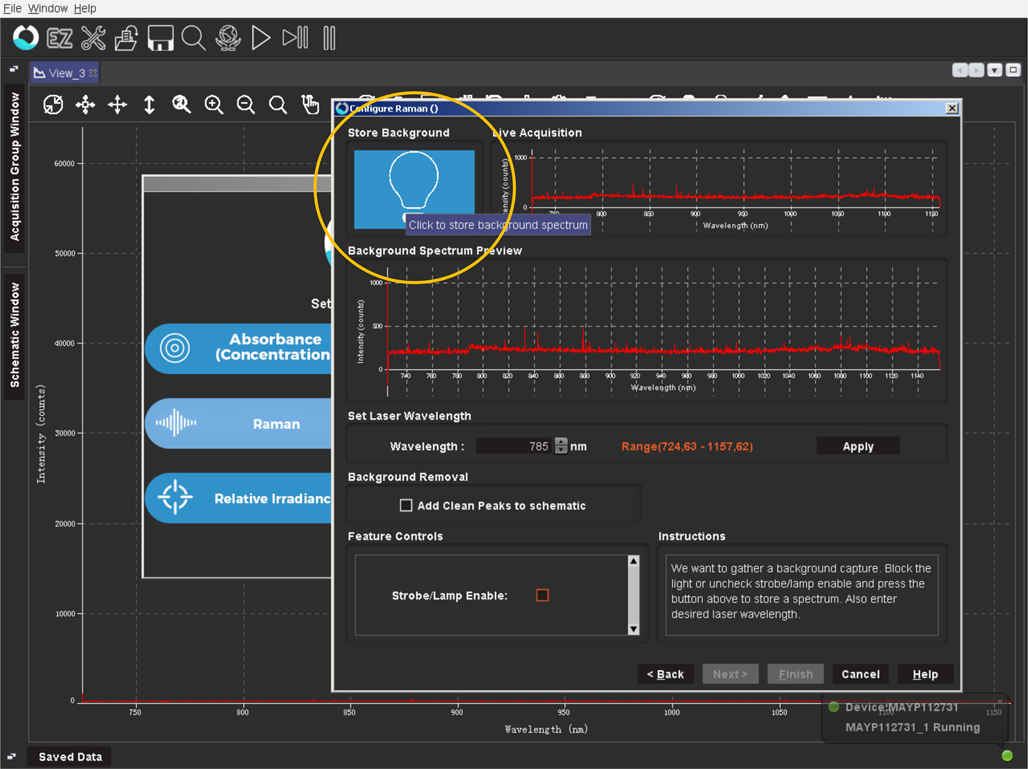Select the Relative Irradiance wizard button
This screenshot has width=1028, height=769.
[239, 498]
